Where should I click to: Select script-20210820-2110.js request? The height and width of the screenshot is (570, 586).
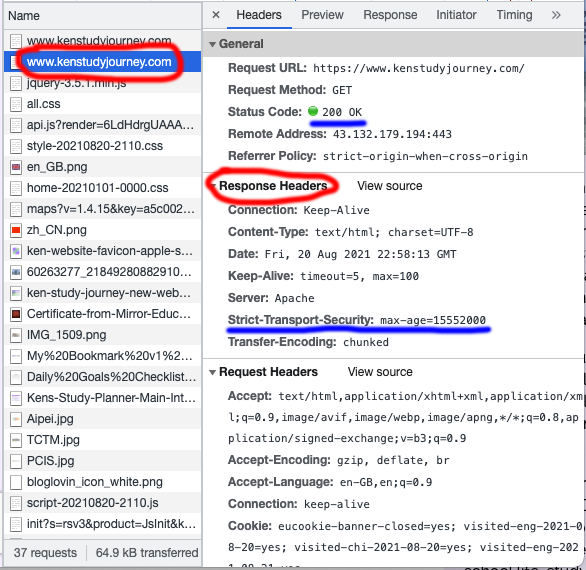pyautogui.click(x=103, y=503)
